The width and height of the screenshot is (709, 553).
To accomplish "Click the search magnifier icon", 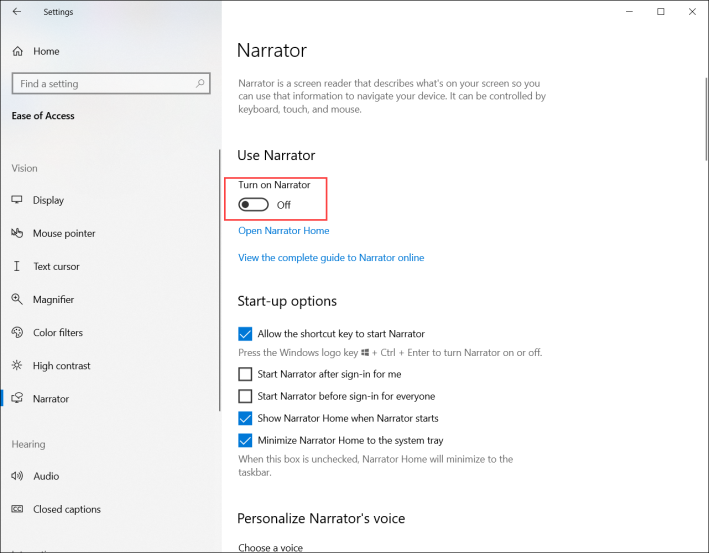I will (x=200, y=83).
